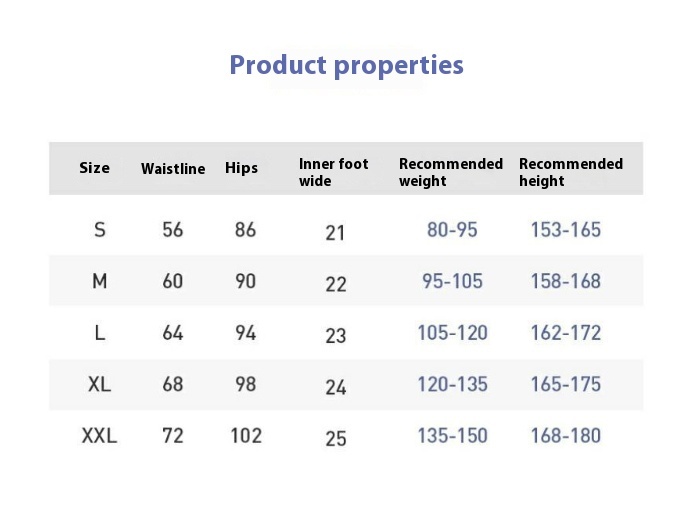Select the Hips column header
Viewport: 689px width, 507px height.
click(241, 168)
